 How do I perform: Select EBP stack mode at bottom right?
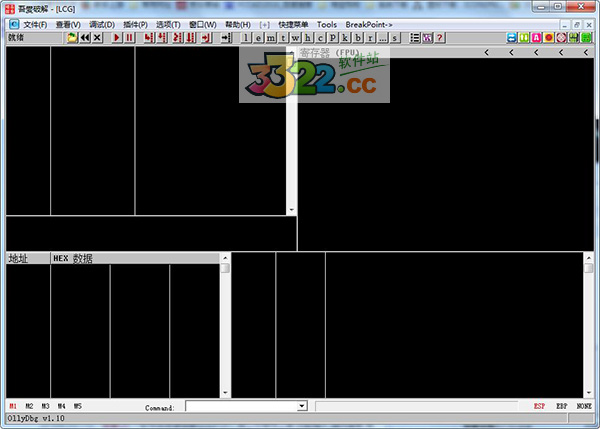point(561,406)
